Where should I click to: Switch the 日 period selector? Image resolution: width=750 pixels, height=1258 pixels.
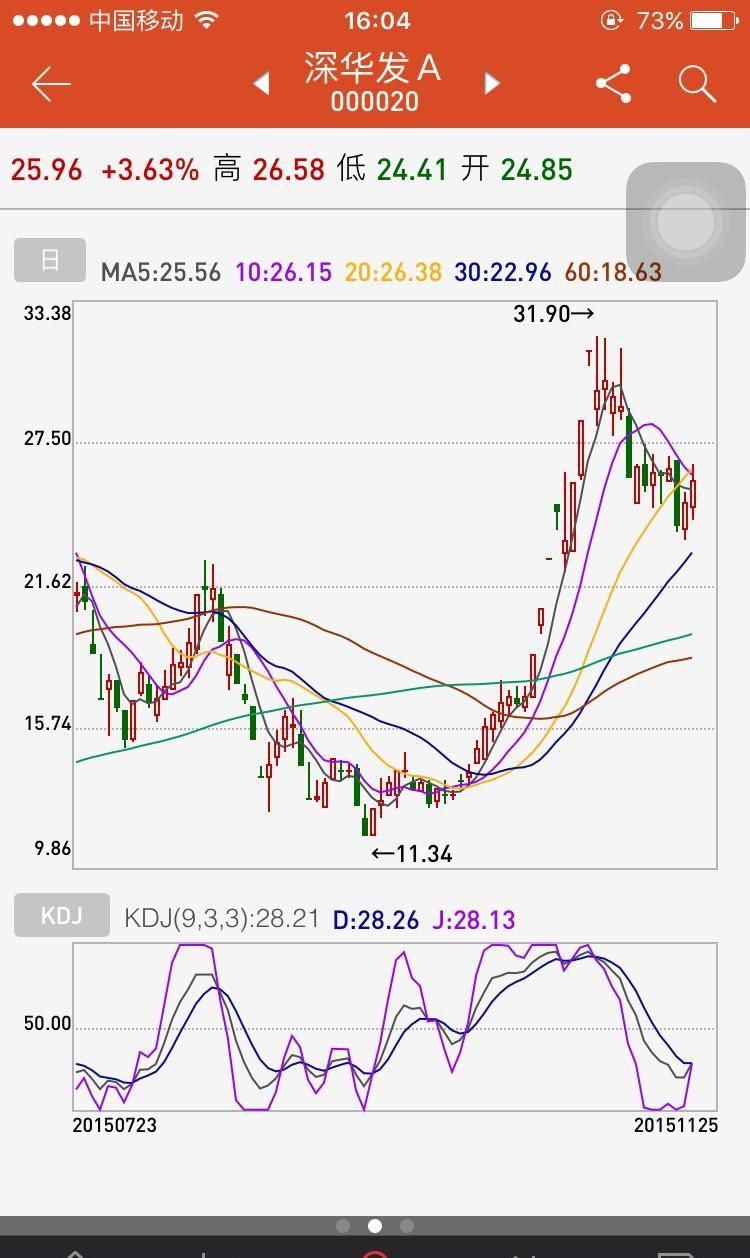pyautogui.click(x=50, y=260)
